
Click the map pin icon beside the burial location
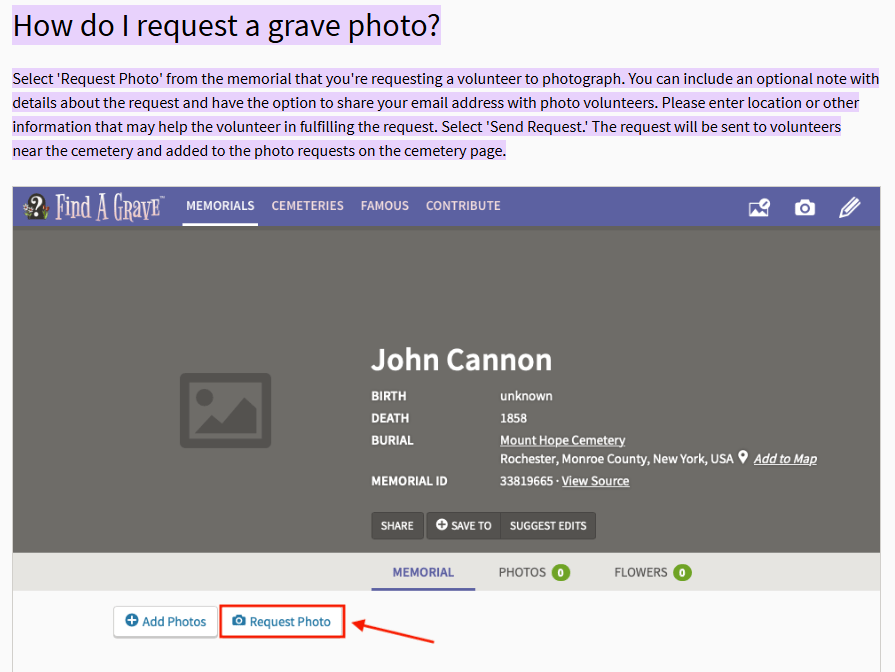[743, 458]
